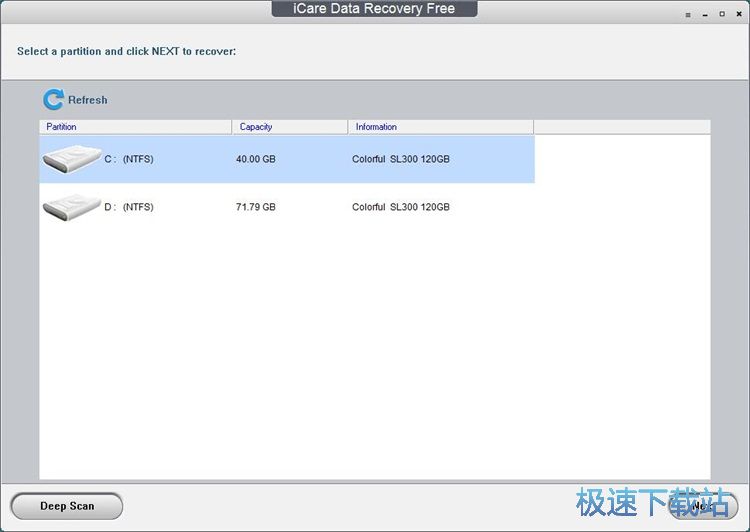Open the title bar menu icon
Viewport: 750px width, 532px height.
688,15
